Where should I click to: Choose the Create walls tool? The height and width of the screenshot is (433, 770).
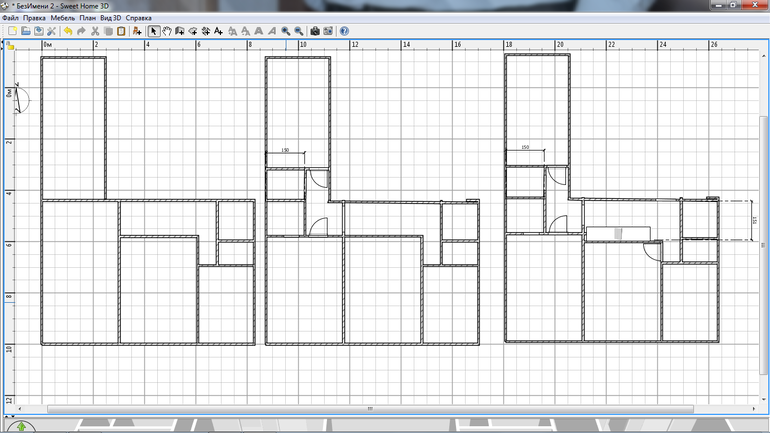click(x=180, y=31)
